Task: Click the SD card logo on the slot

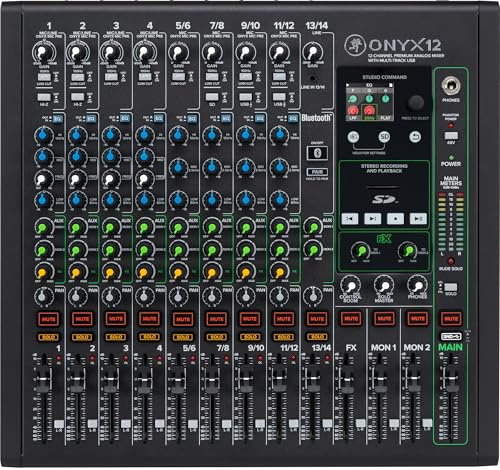Action: coord(384,199)
